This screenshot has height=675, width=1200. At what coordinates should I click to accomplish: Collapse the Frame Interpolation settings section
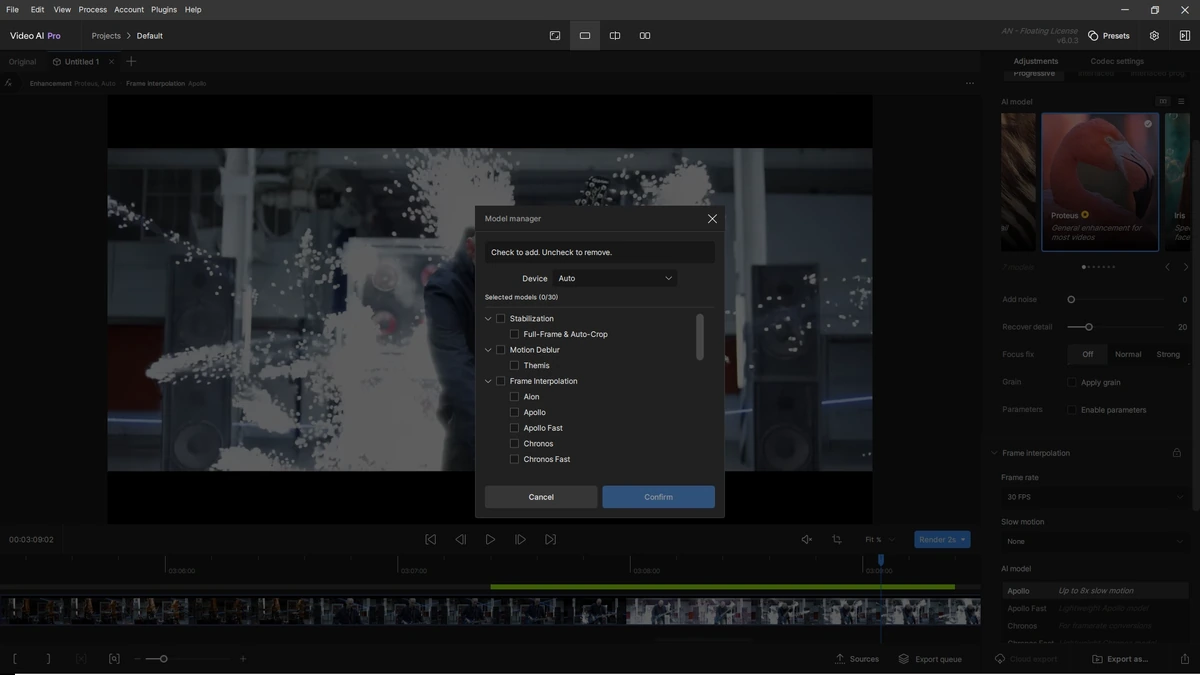click(994, 453)
